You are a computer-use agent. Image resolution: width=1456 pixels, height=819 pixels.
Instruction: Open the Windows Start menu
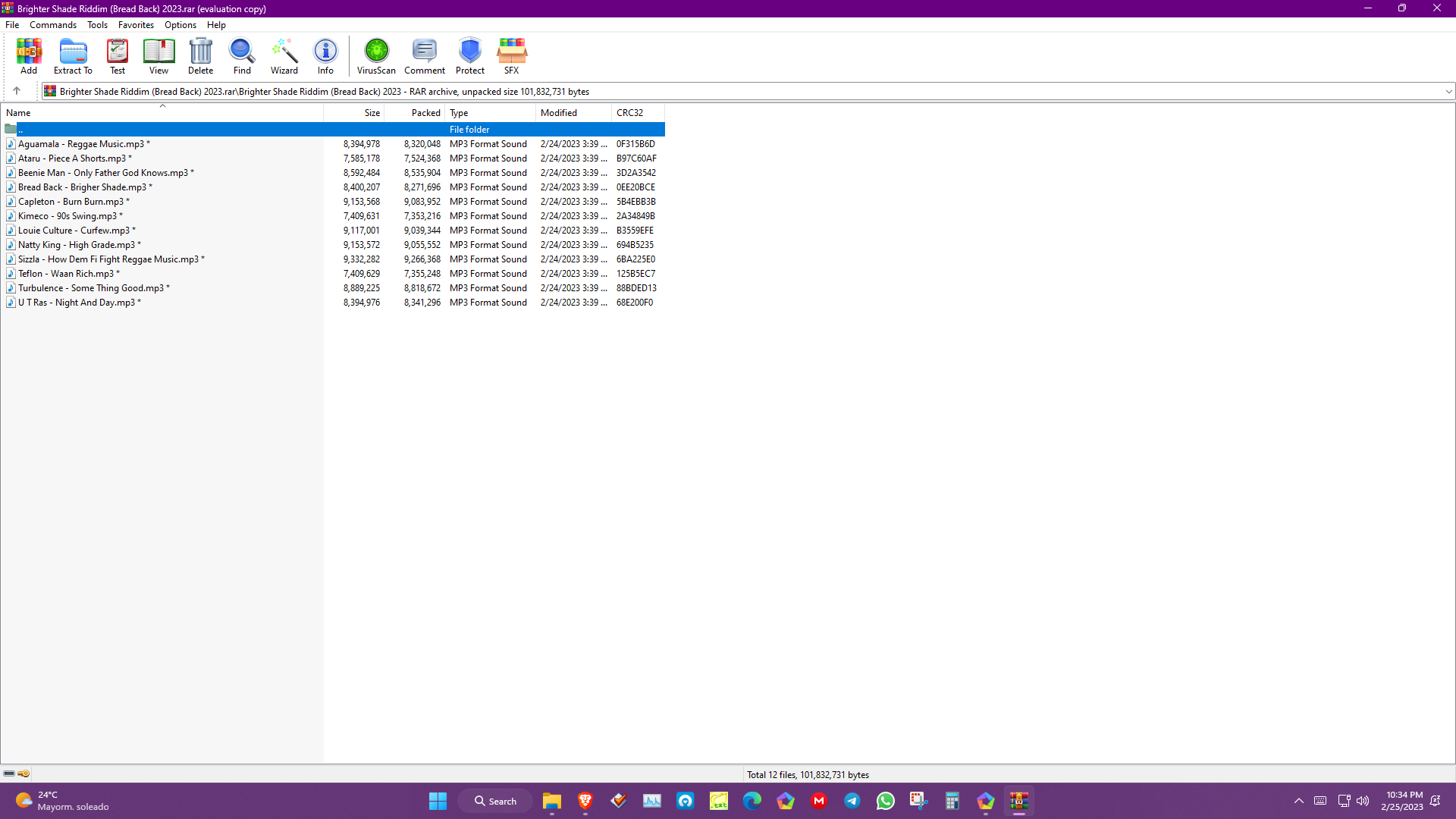pos(438,801)
